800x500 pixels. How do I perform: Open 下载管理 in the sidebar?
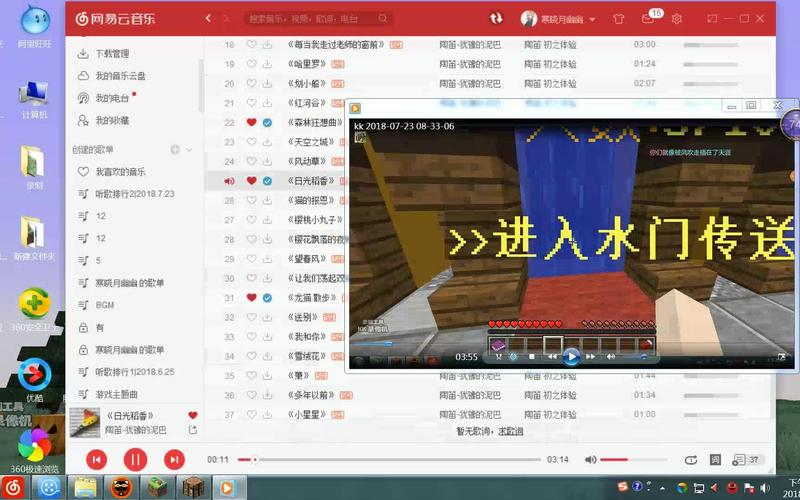tap(112, 54)
